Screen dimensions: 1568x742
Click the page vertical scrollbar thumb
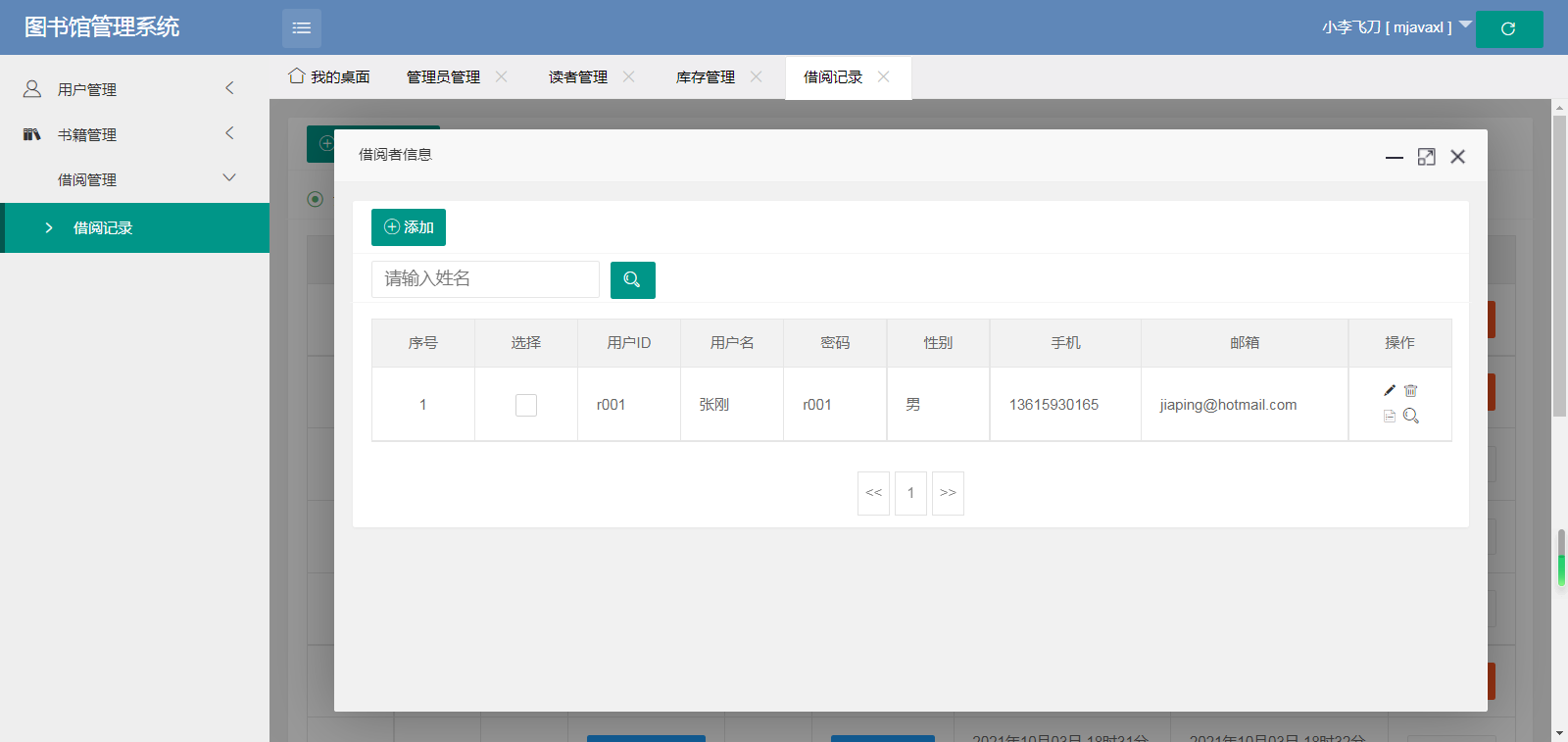tap(1560, 267)
